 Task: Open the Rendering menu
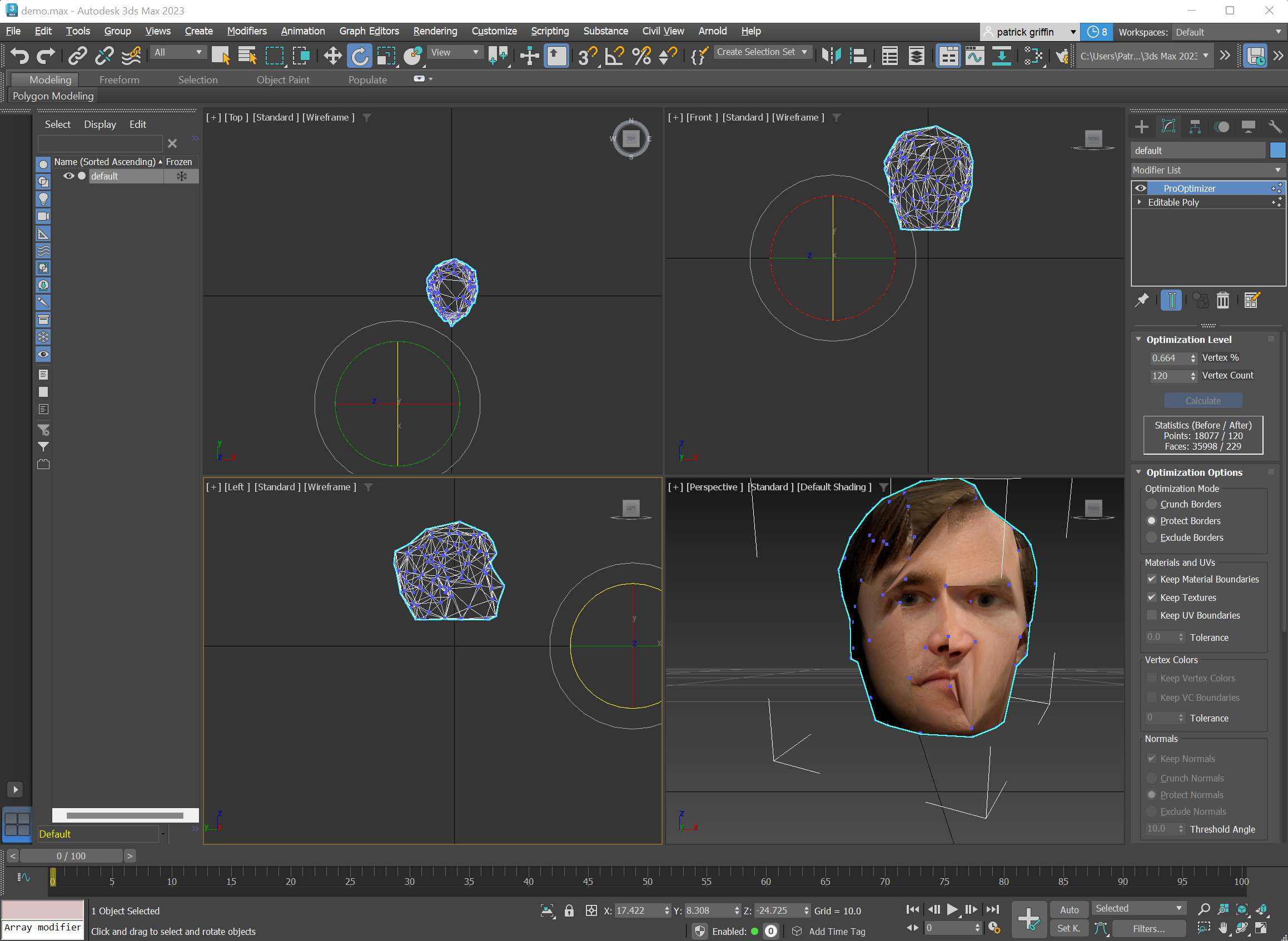click(x=435, y=31)
